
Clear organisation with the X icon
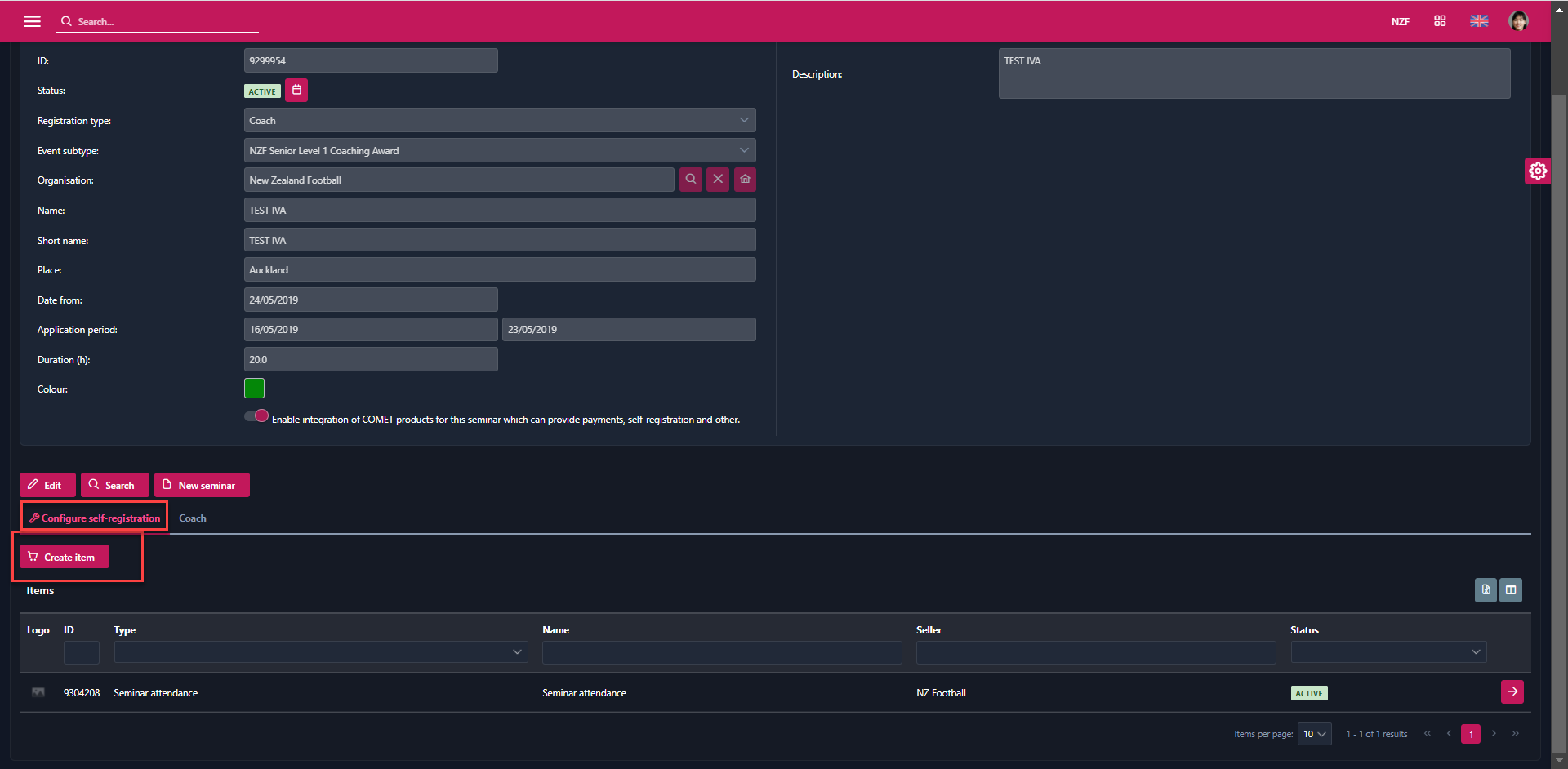tap(718, 179)
